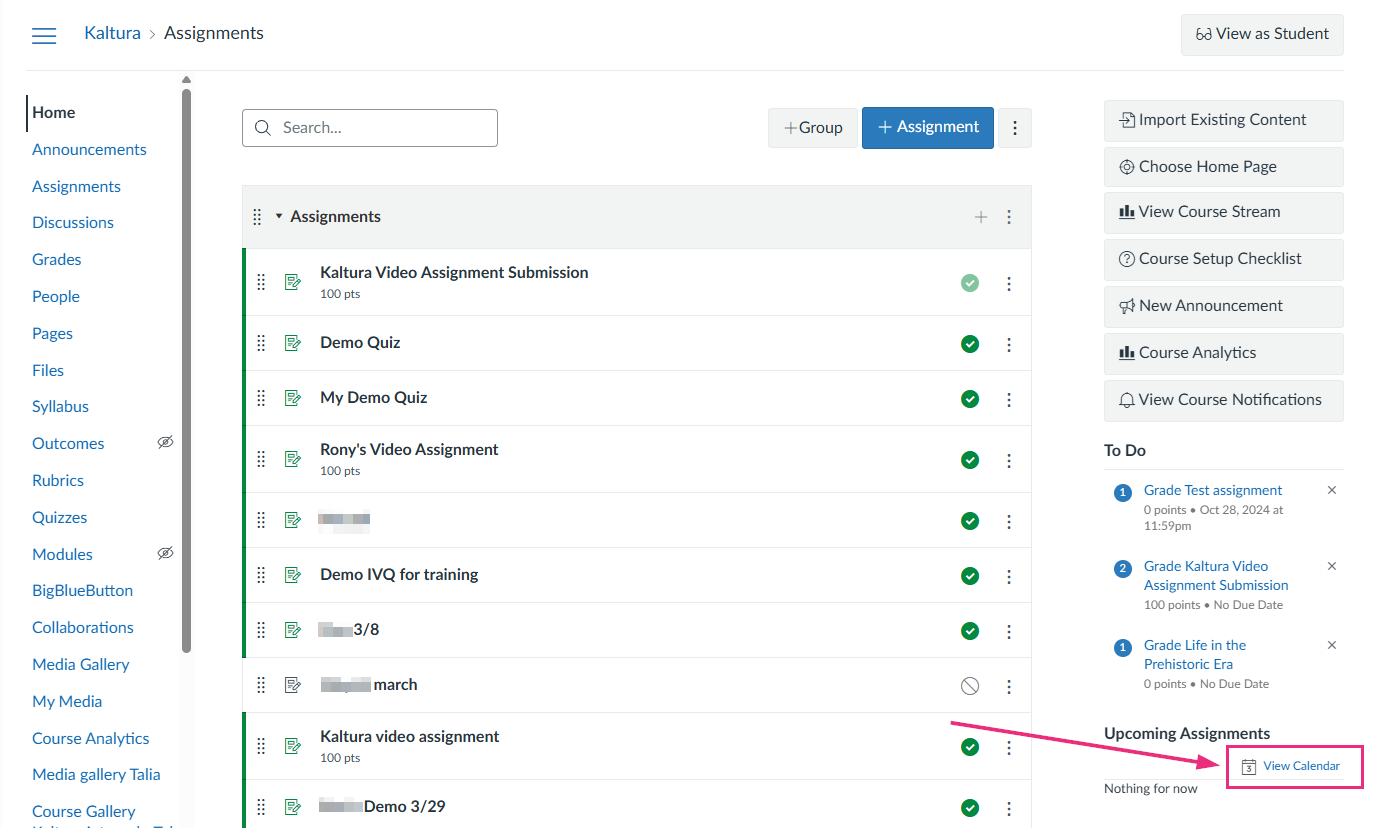1388x828 pixels.
Task: Click drag handle for My Demo Quiz
Action: (261, 398)
